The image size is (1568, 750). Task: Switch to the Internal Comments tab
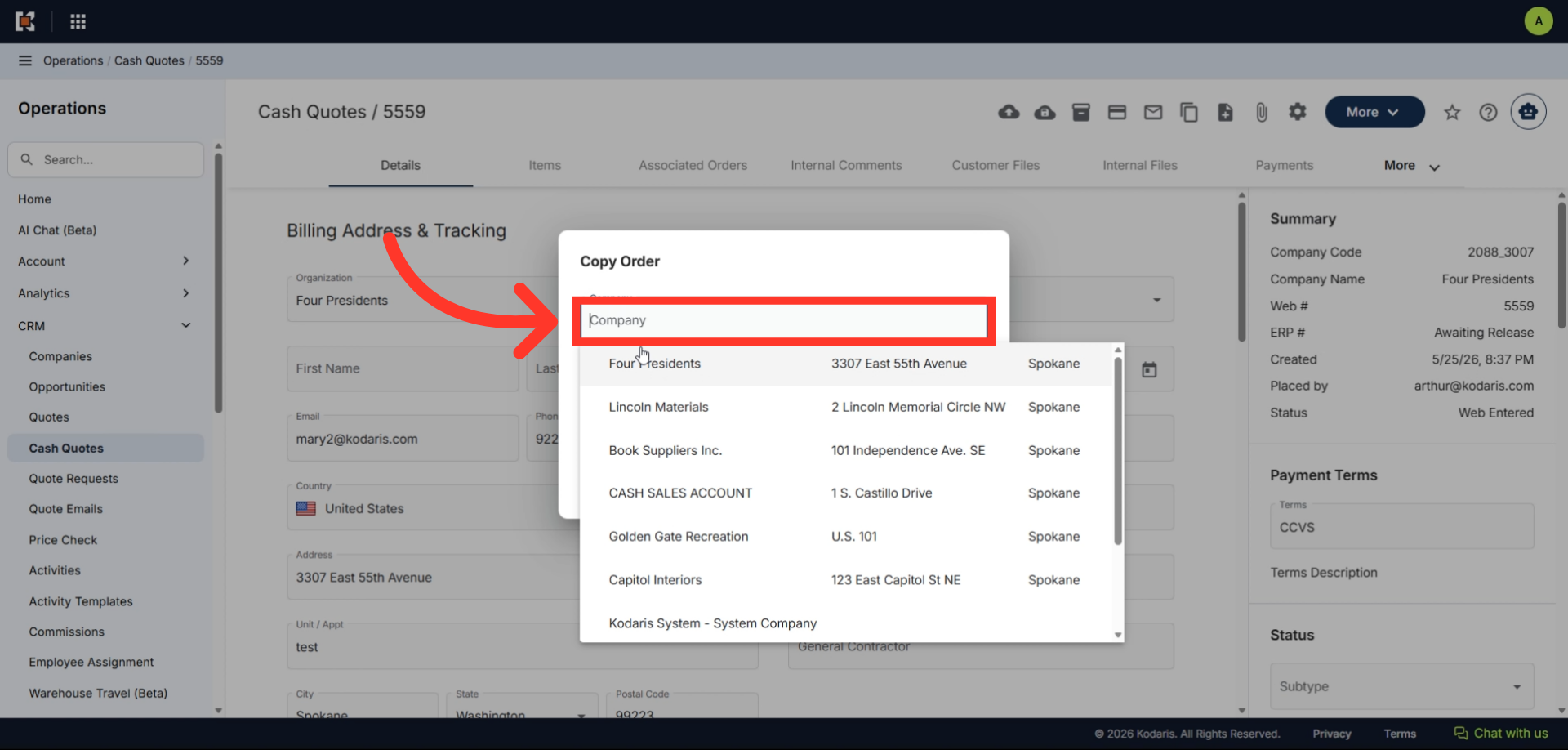coord(846,165)
